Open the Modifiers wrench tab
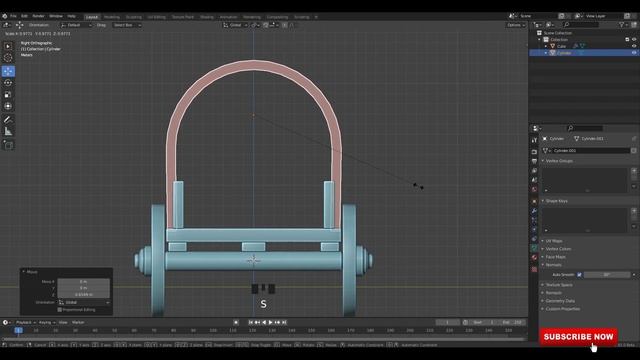The width and height of the screenshot is (640, 360). point(534,211)
